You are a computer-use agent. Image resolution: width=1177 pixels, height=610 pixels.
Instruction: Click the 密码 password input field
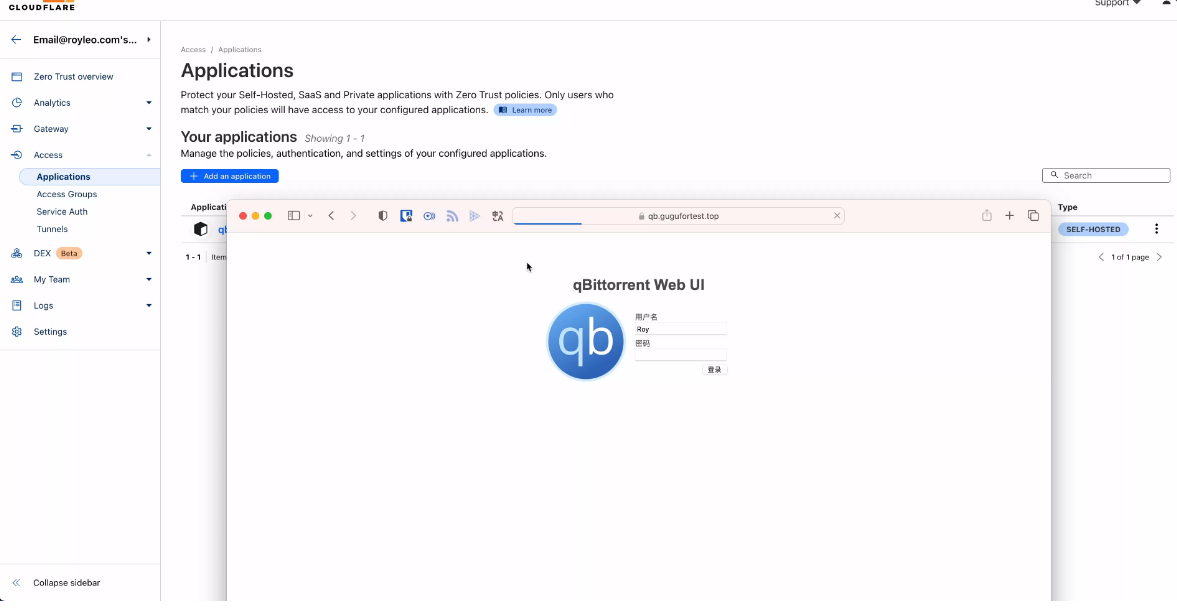(680, 355)
